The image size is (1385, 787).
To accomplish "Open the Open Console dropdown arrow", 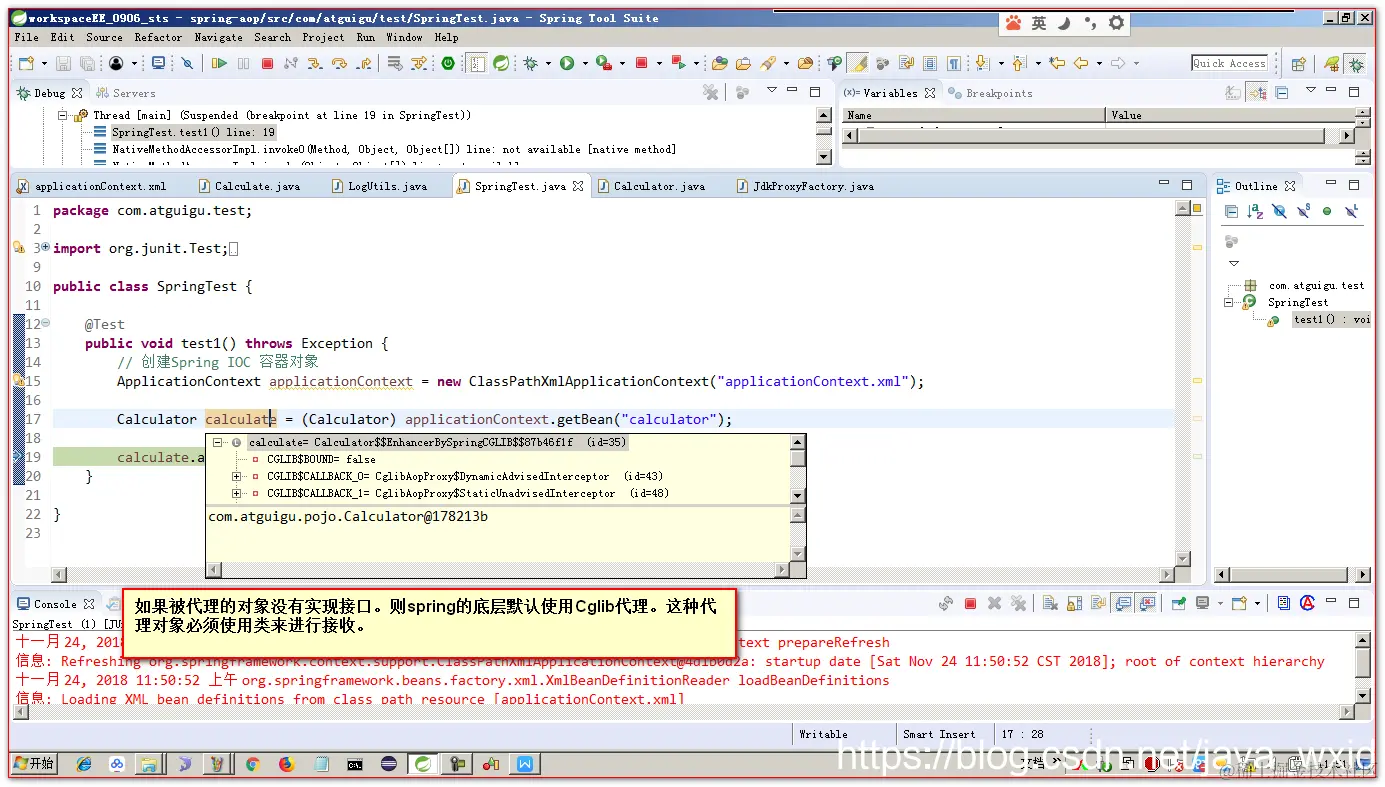I will (x=1257, y=603).
